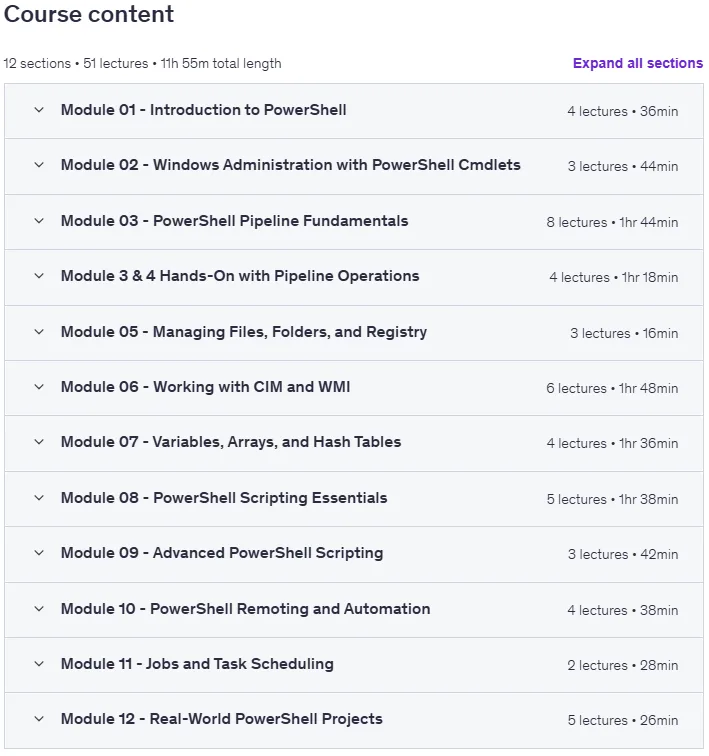Open Module 09 - Advanced PowerShell Scripting section
Viewport: 709px width, 756px height.
click(354, 554)
